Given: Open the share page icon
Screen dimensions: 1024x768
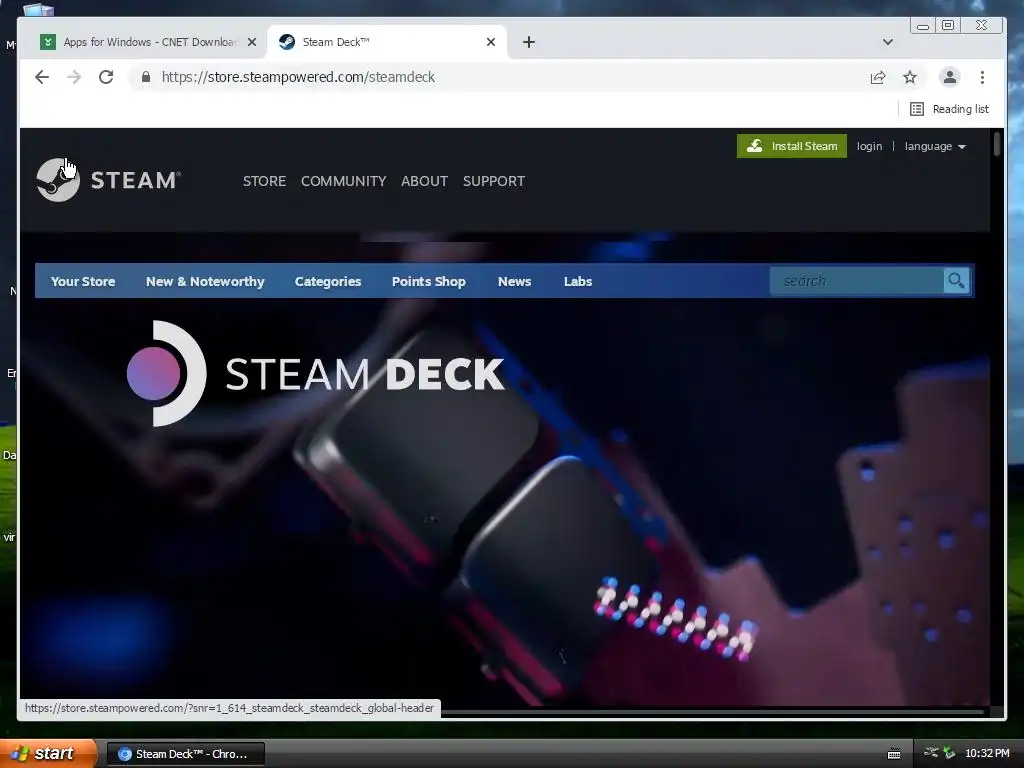Looking at the screenshot, I should click(878, 77).
